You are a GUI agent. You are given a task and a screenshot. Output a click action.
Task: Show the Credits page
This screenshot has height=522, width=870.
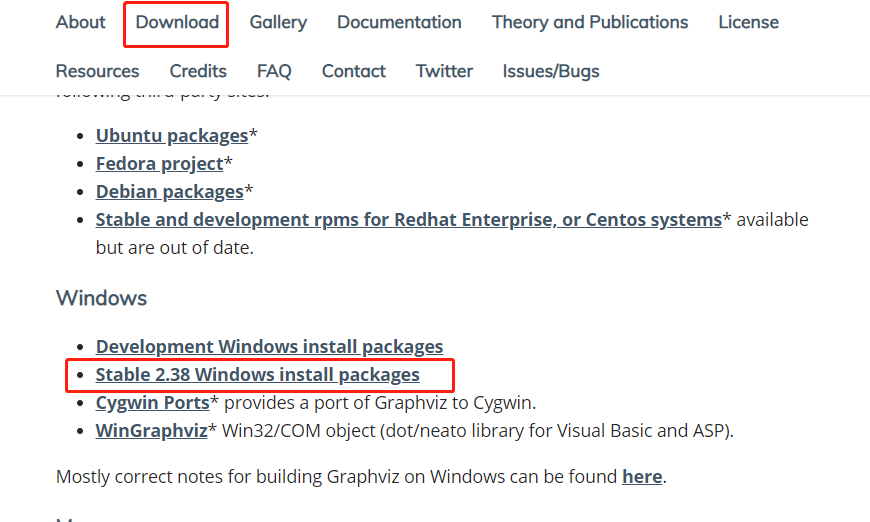(198, 71)
